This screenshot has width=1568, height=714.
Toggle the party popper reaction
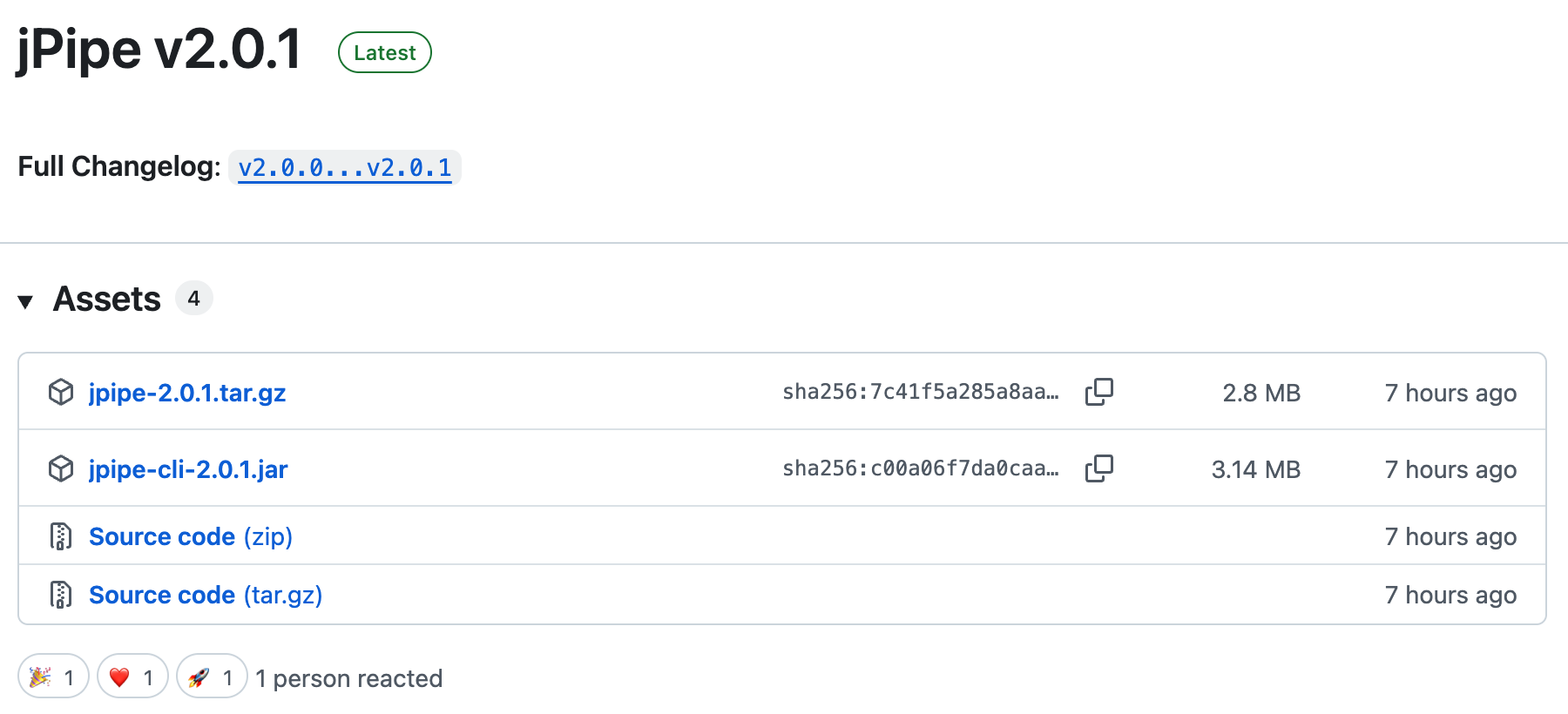point(53,677)
